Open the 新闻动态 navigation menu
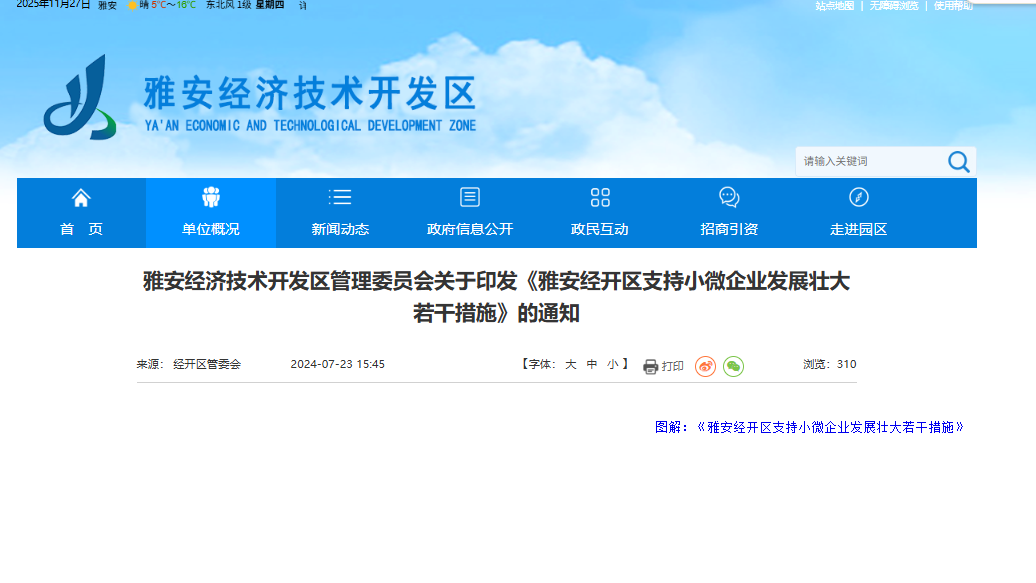The image size is (1036, 583). (339, 228)
